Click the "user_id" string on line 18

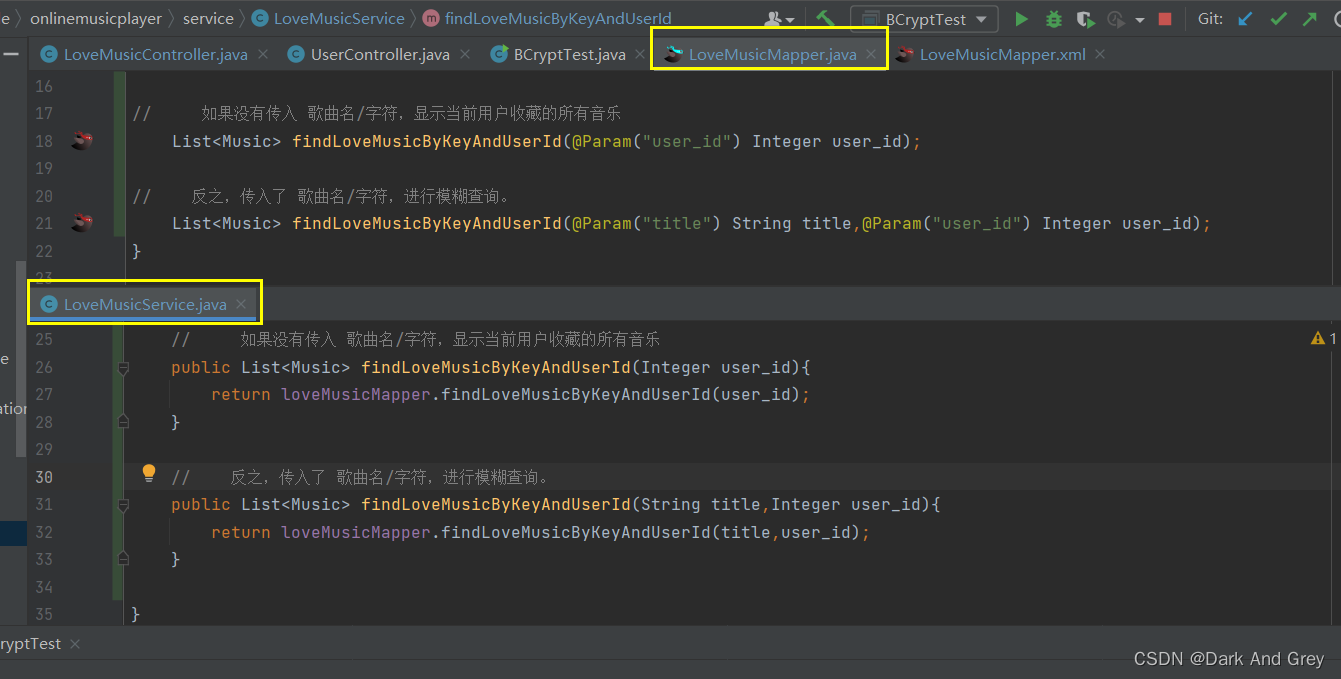686,141
